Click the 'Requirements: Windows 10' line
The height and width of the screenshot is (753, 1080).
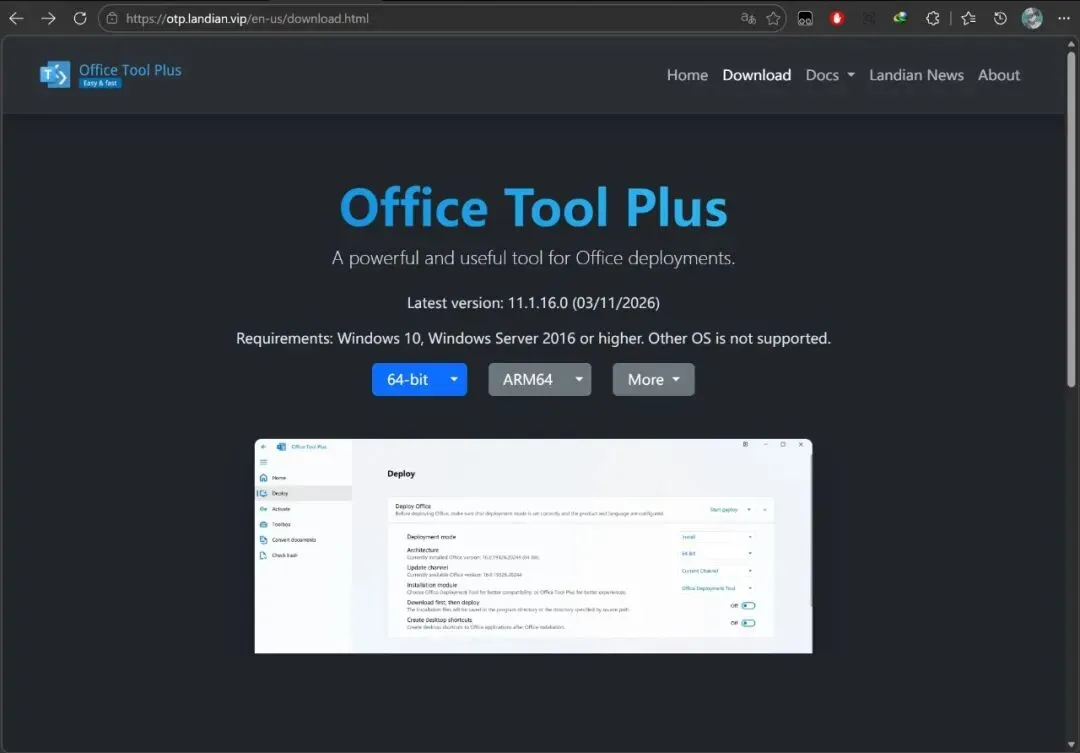(533, 338)
